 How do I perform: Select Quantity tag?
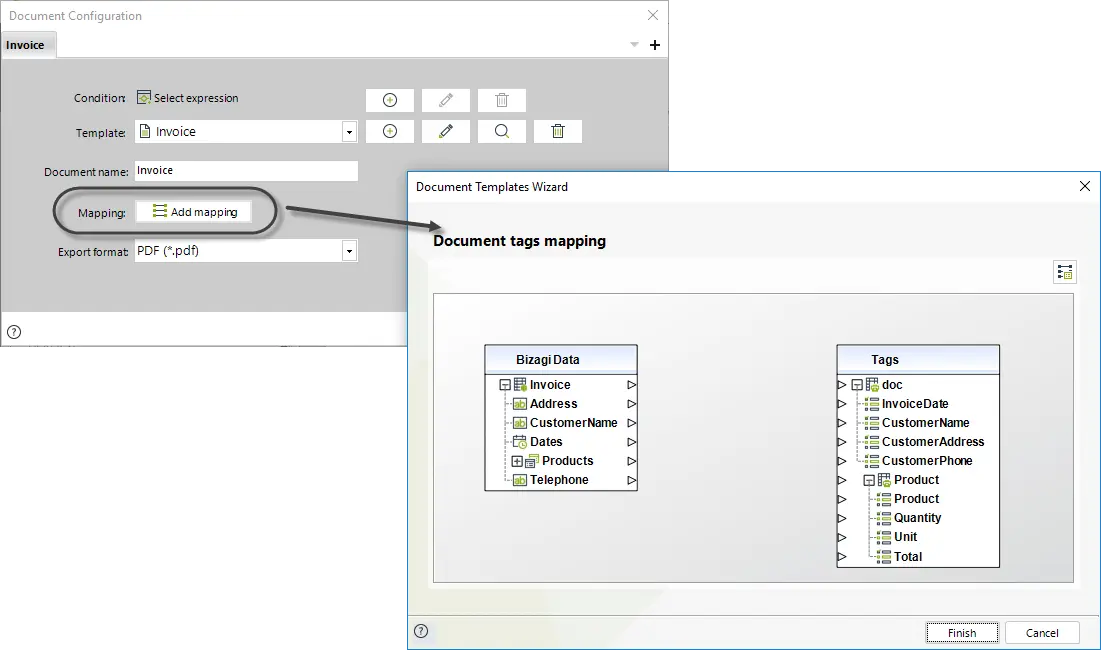click(917, 517)
